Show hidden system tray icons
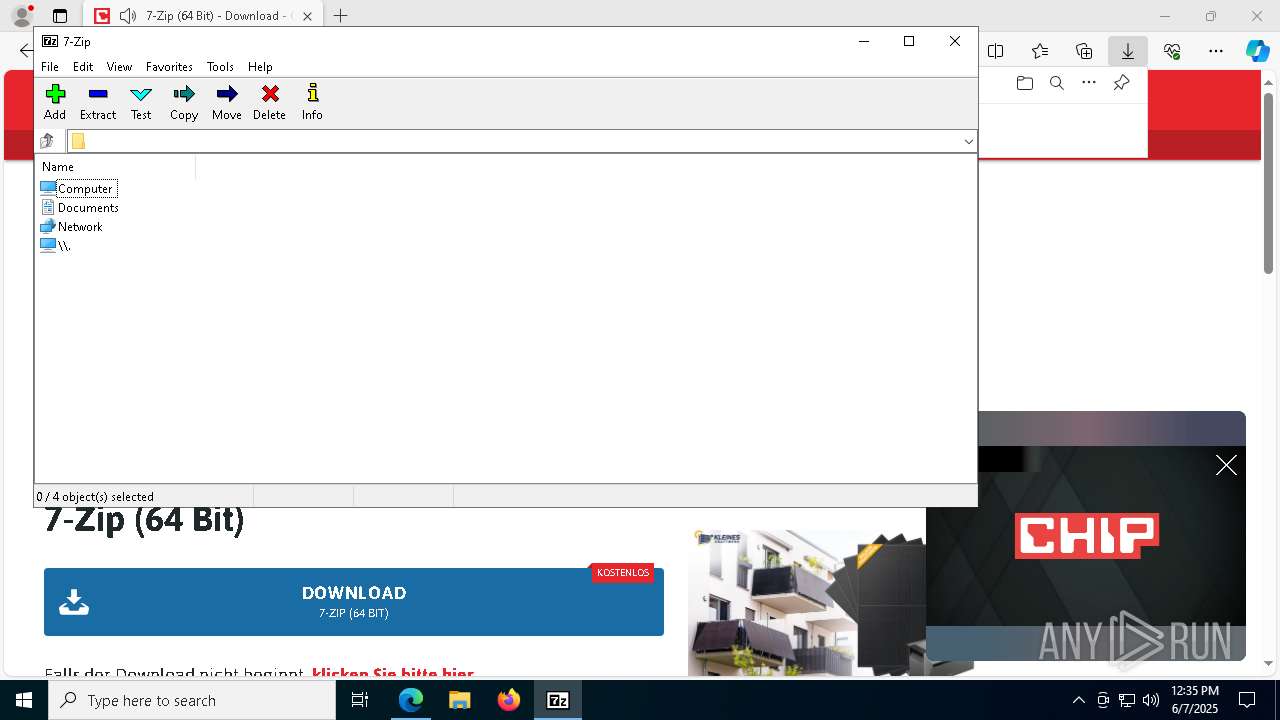This screenshot has height=720, width=1280. click(1078, 700)
